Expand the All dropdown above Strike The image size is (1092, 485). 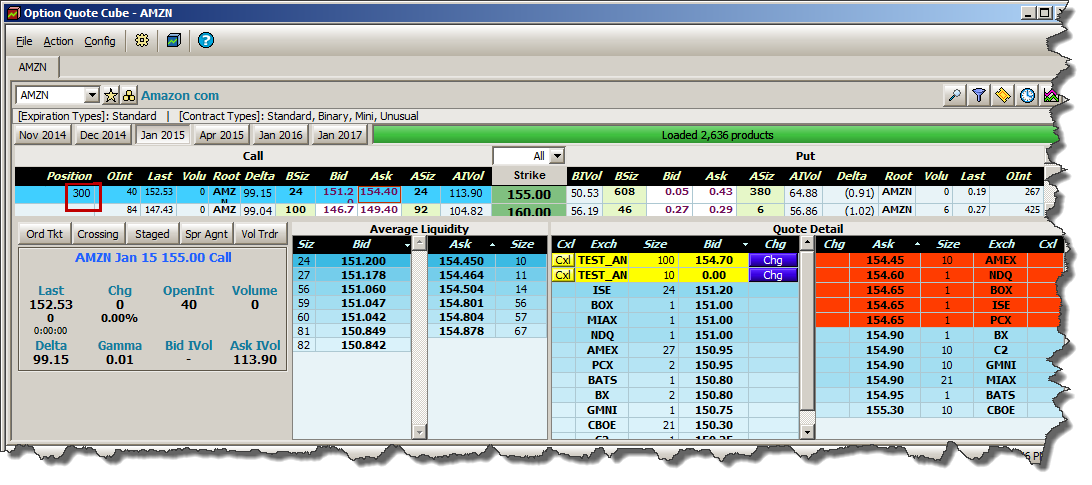(557, 156)
